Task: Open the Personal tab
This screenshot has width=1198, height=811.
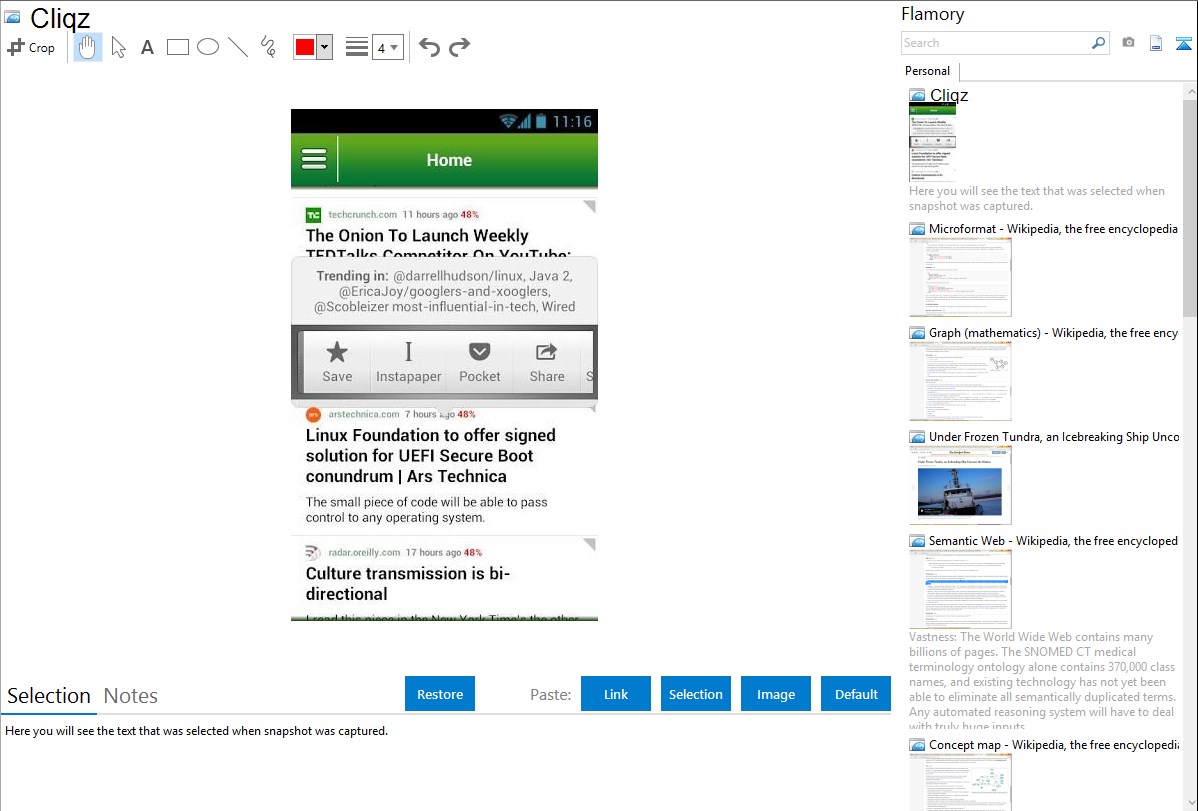Action: tap(928, 71)
